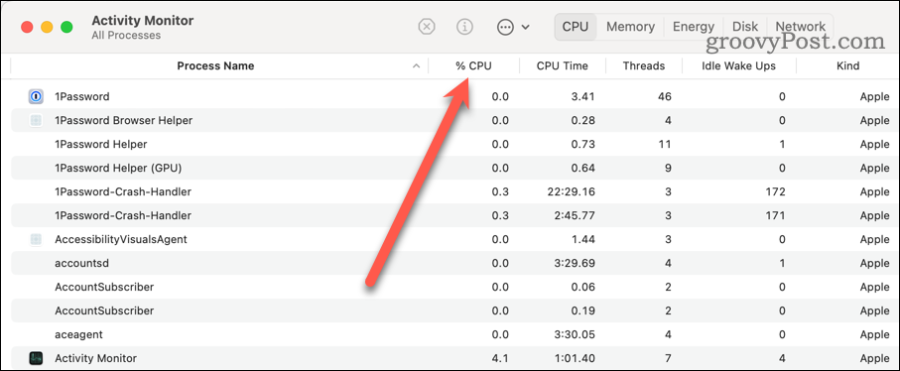Click the All Processes subtitle
Screen dimensions: 900x371
coord(126,36)
